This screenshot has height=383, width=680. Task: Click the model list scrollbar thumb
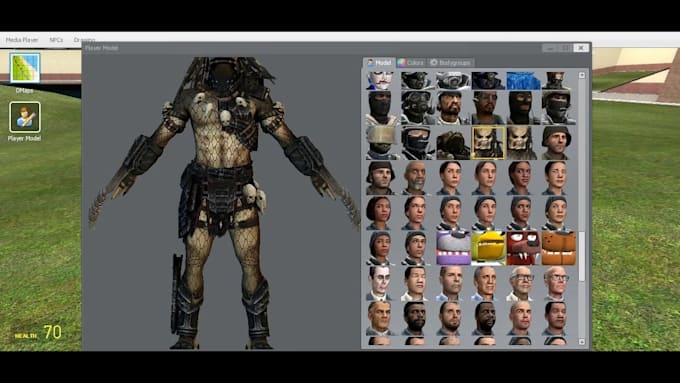[582, 256]
